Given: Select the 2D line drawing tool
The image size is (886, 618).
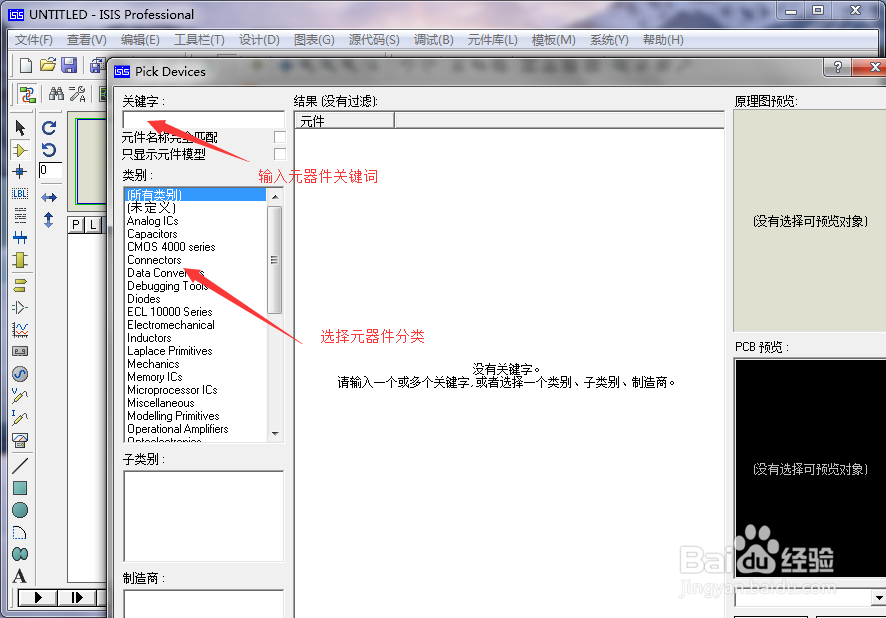Looking at the screenshot, I should pos(20,465).
